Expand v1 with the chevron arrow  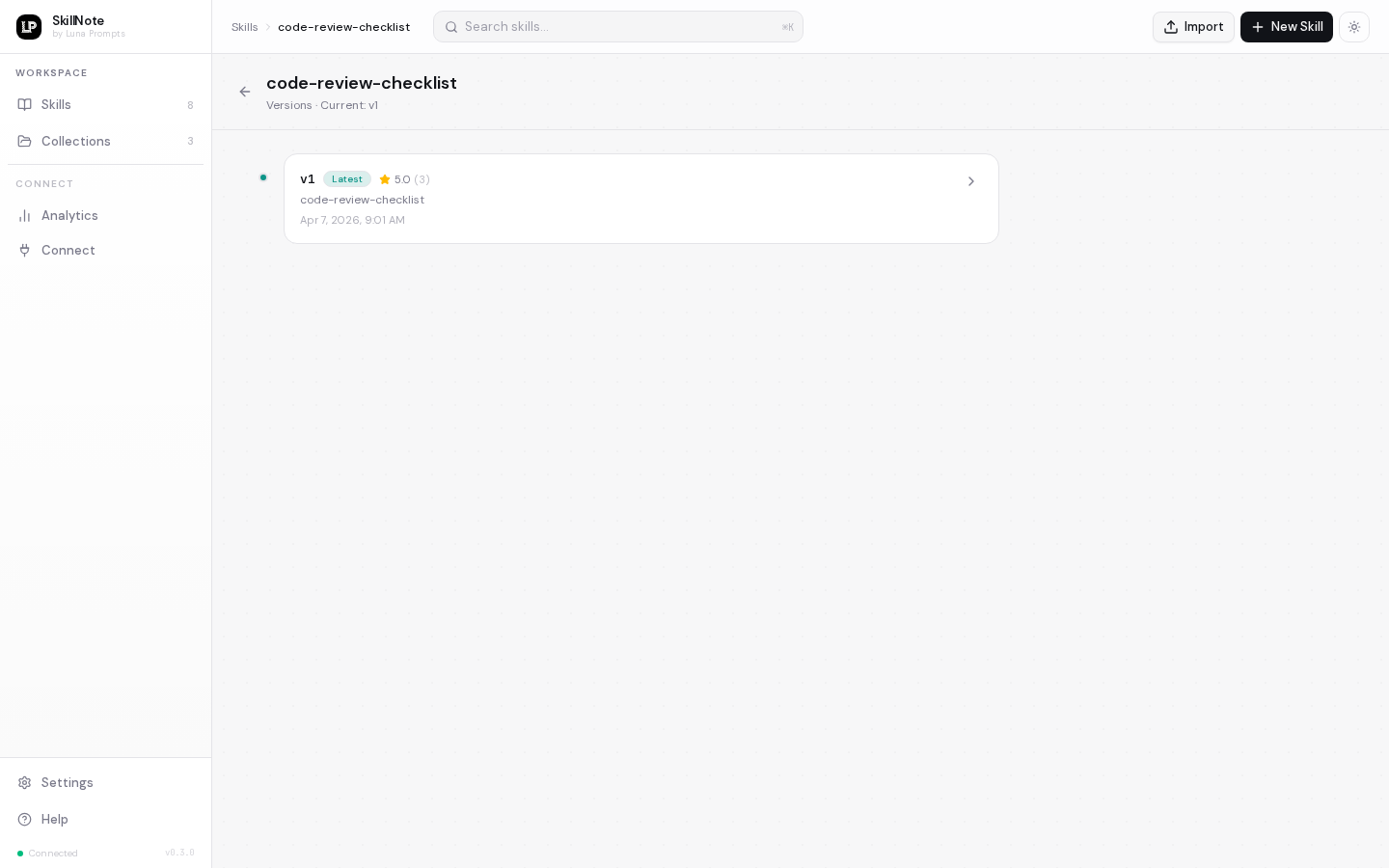pos(971,181)
